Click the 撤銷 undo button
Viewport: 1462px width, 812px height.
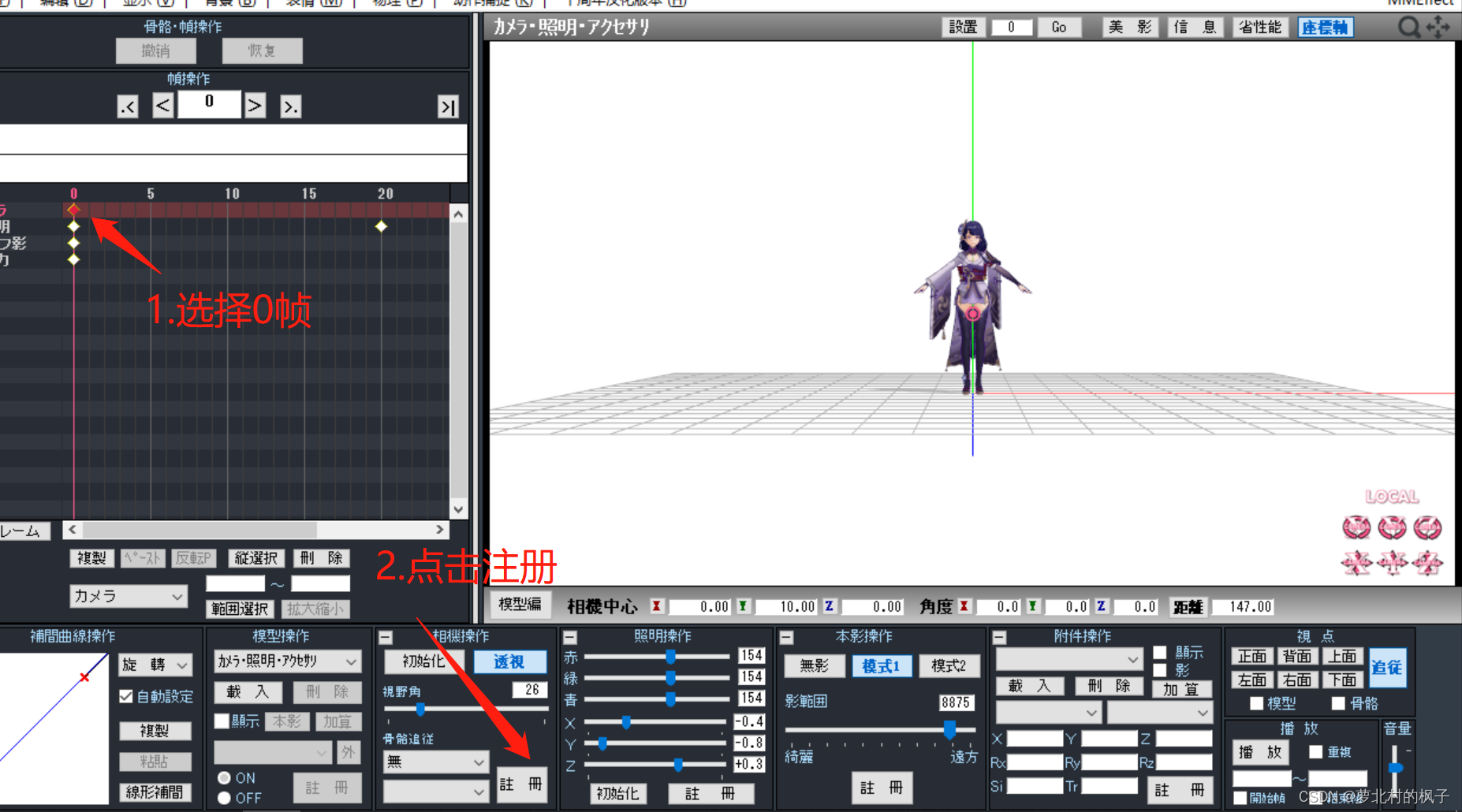(x=155, y=51)
